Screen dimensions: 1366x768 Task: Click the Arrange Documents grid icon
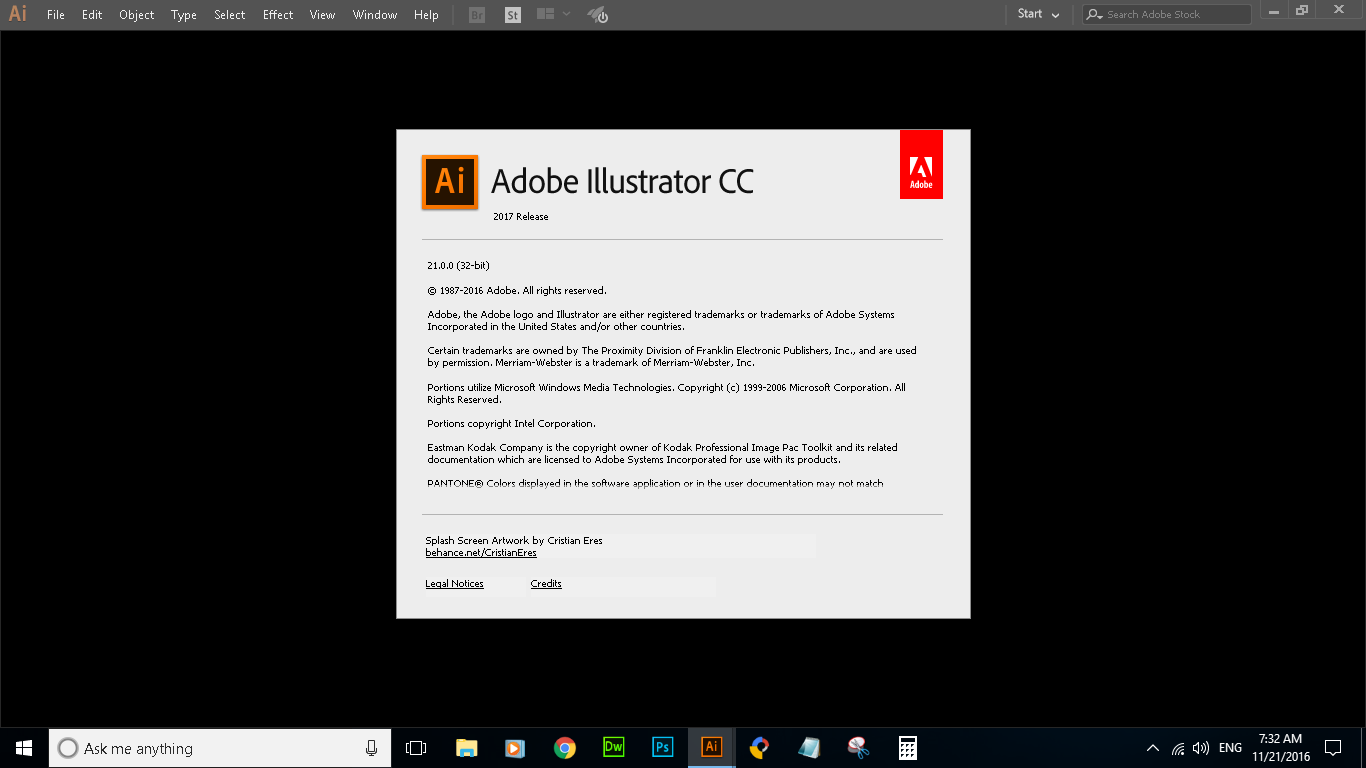click(x=545, y=14)
